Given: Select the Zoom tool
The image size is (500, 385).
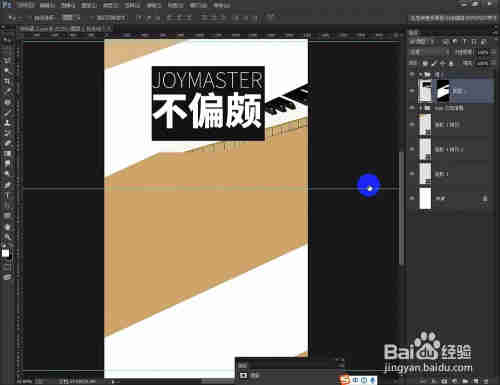Looking at the screenshot, I should (x=7, y=237).
